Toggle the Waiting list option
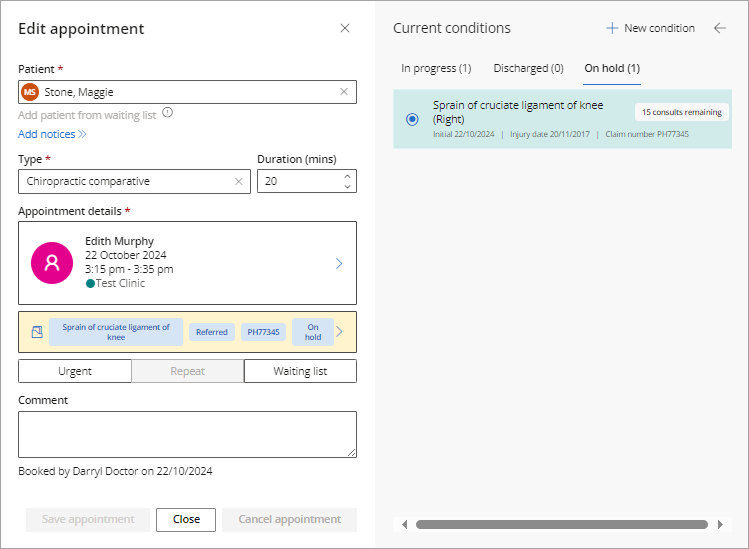Image resolution: width=749 pixels, height=549 pixels. [300, 371]
